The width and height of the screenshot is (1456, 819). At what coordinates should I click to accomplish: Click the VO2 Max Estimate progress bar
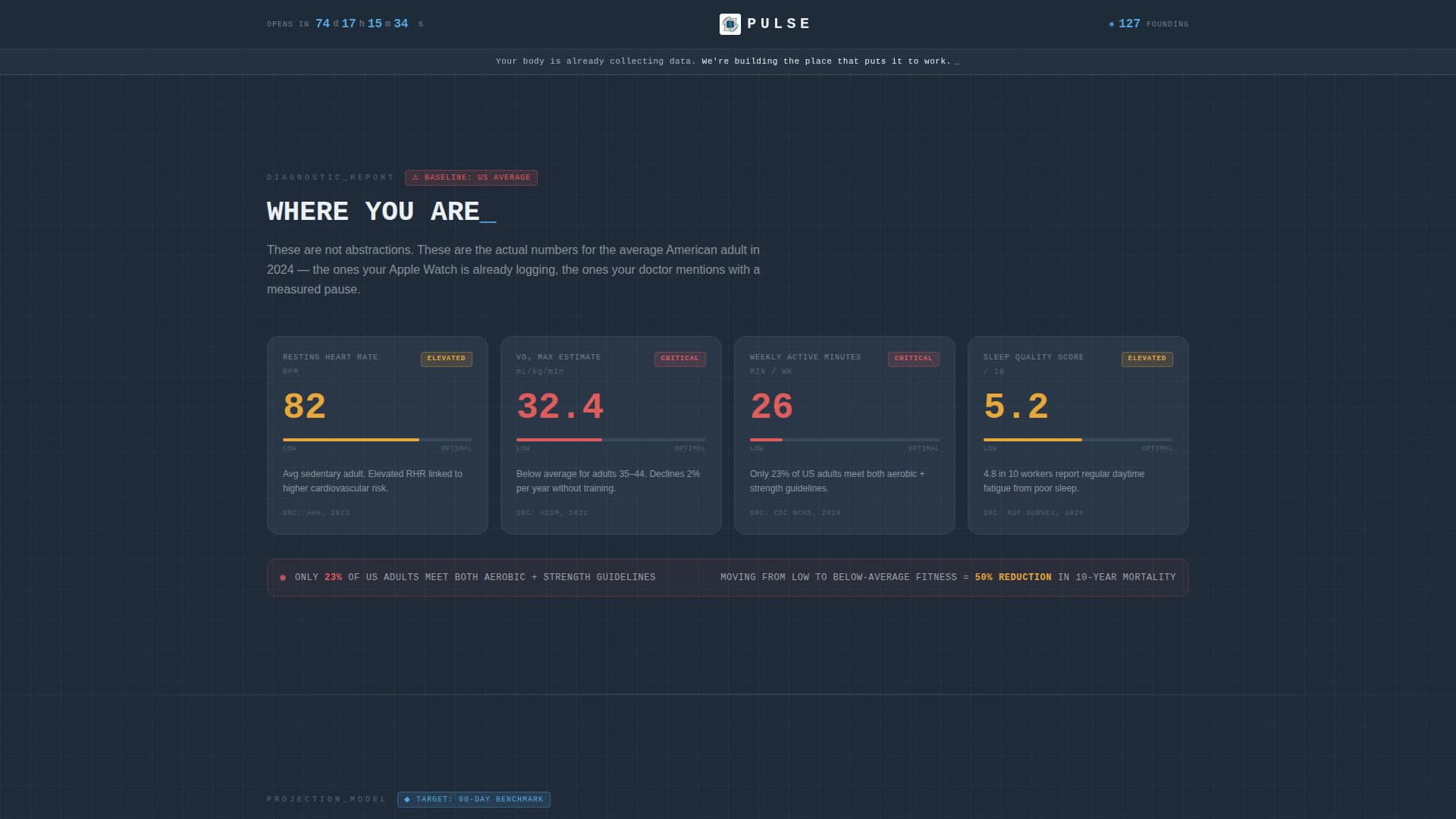(x=611, y=440)
